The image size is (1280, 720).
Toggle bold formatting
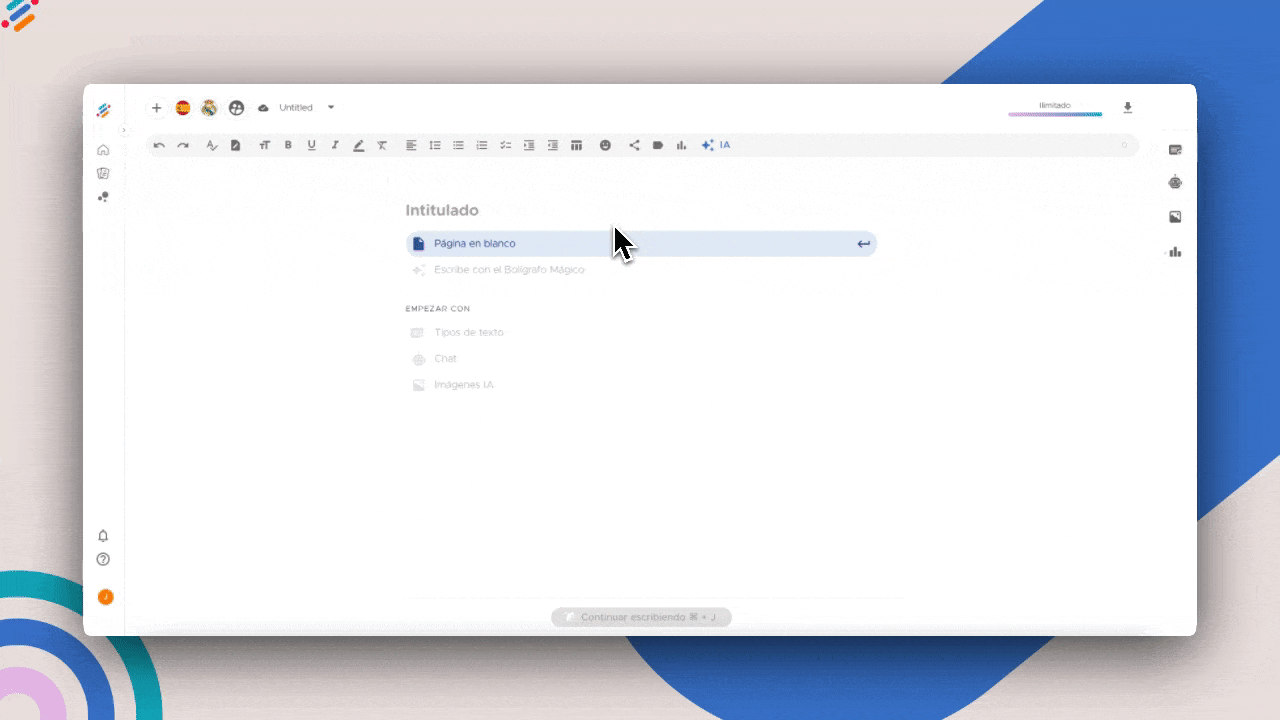pos(288,145)
